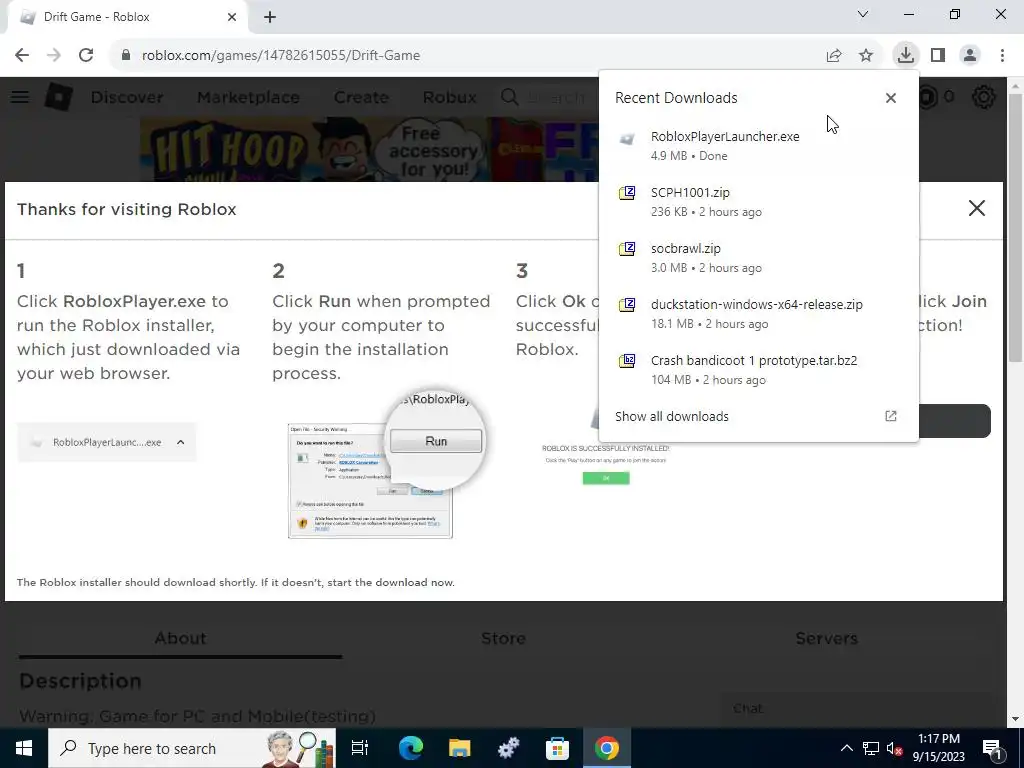Open Crash bandicoot 1 prototype.tar.bz2 download

(x=758, y=370)
